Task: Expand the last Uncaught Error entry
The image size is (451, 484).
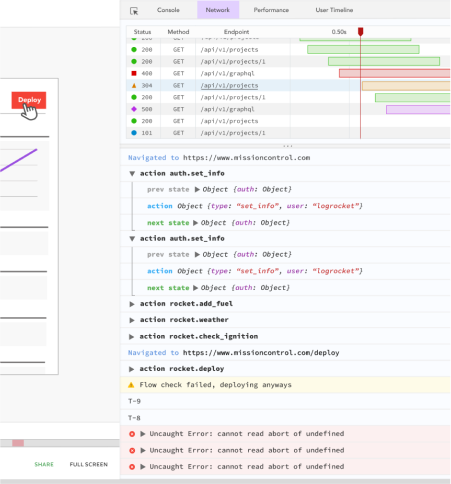Action: pos(143,467)
